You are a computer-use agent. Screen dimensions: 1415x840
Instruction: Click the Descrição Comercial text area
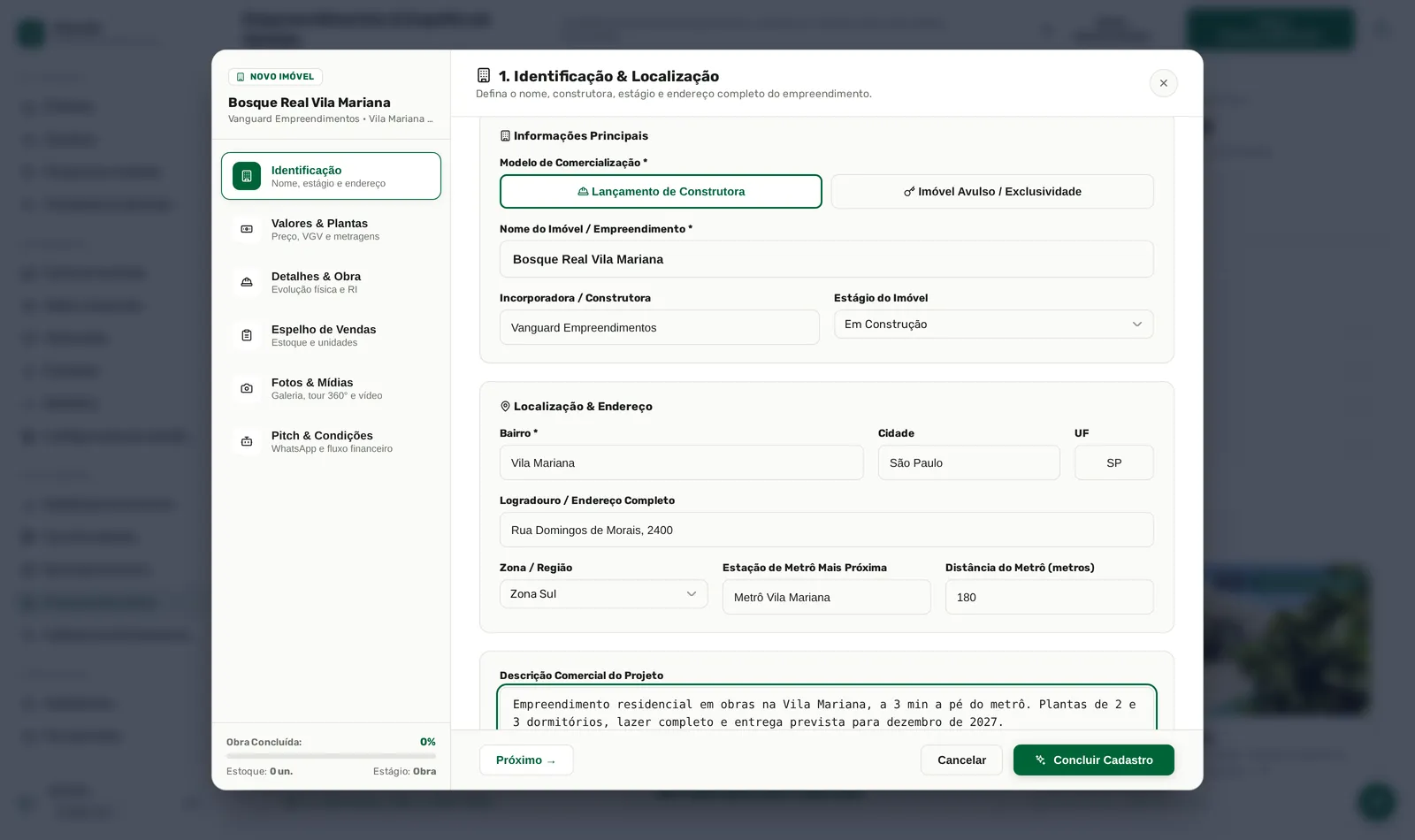click(827, 708)
